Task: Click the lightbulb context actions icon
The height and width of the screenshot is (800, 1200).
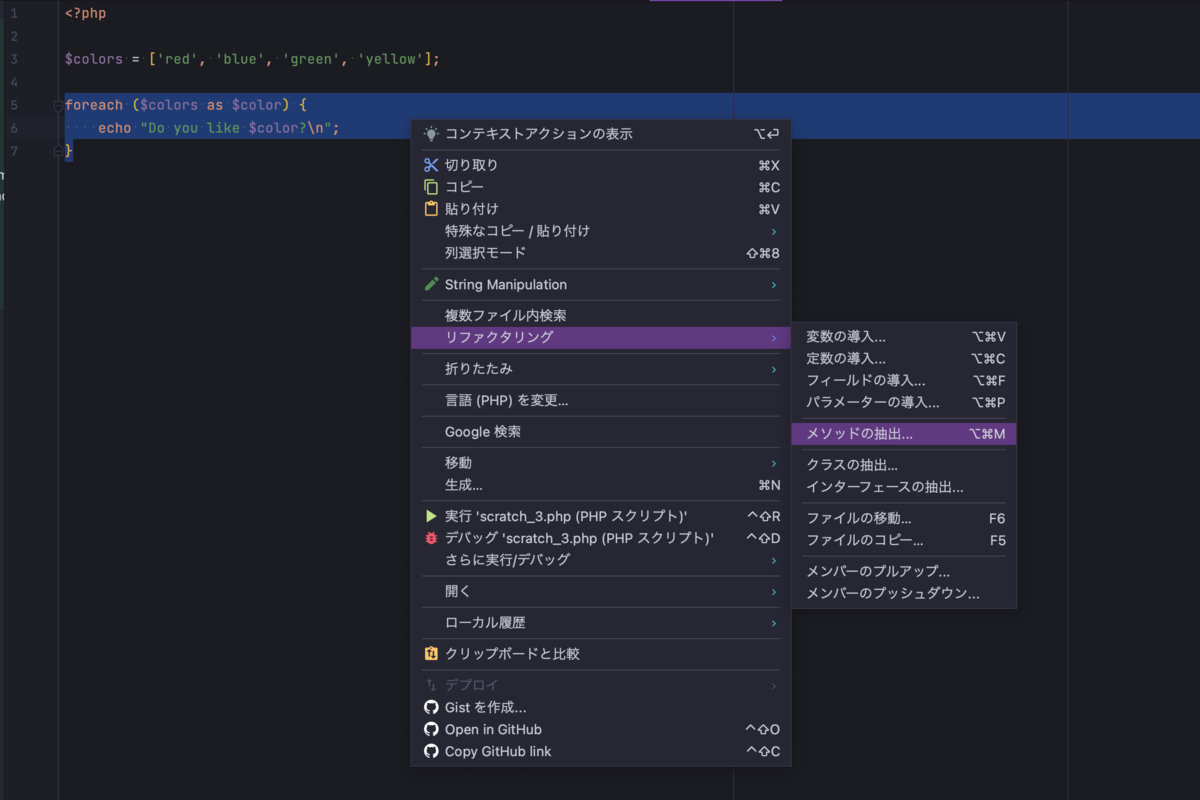Action: (431, 134)
